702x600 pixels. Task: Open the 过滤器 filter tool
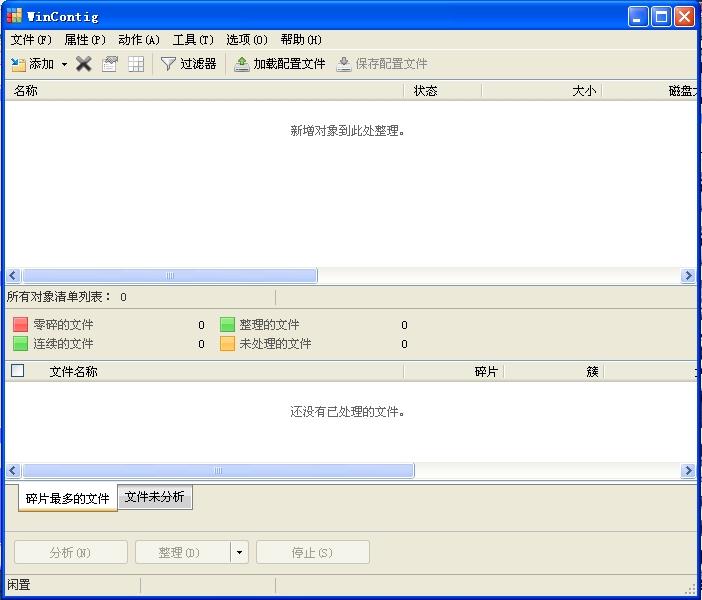point(188,64)
